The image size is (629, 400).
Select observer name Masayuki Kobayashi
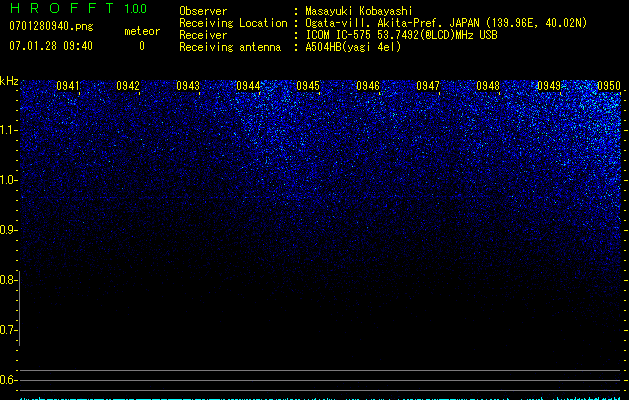click(359, 11)
